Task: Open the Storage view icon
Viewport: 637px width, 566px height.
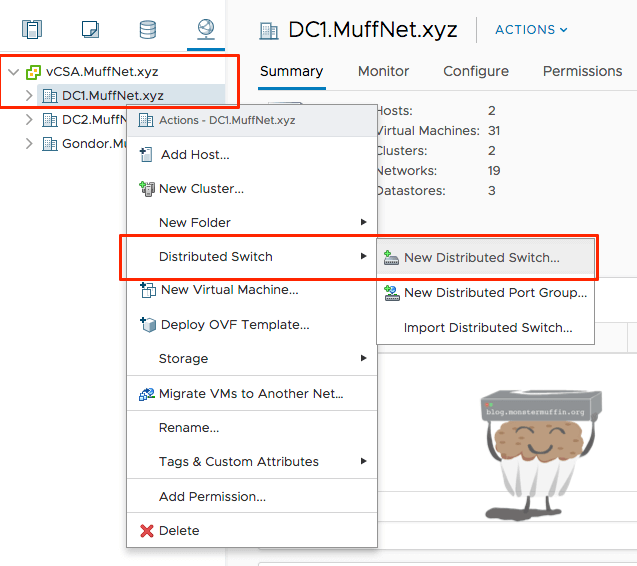Action: pos(147,29)
